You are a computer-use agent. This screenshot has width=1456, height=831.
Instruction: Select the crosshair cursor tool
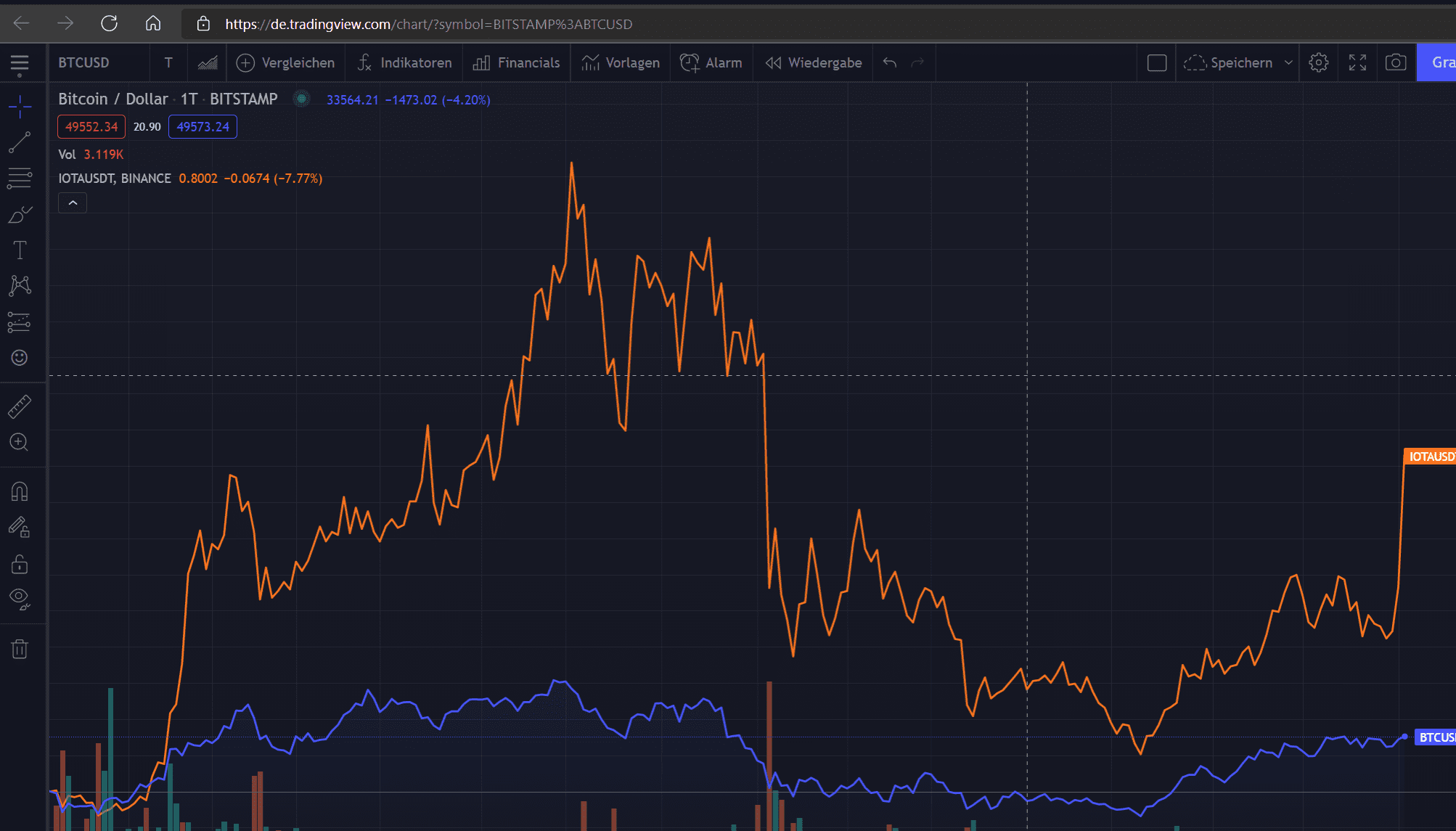click(x=20, y=107)
